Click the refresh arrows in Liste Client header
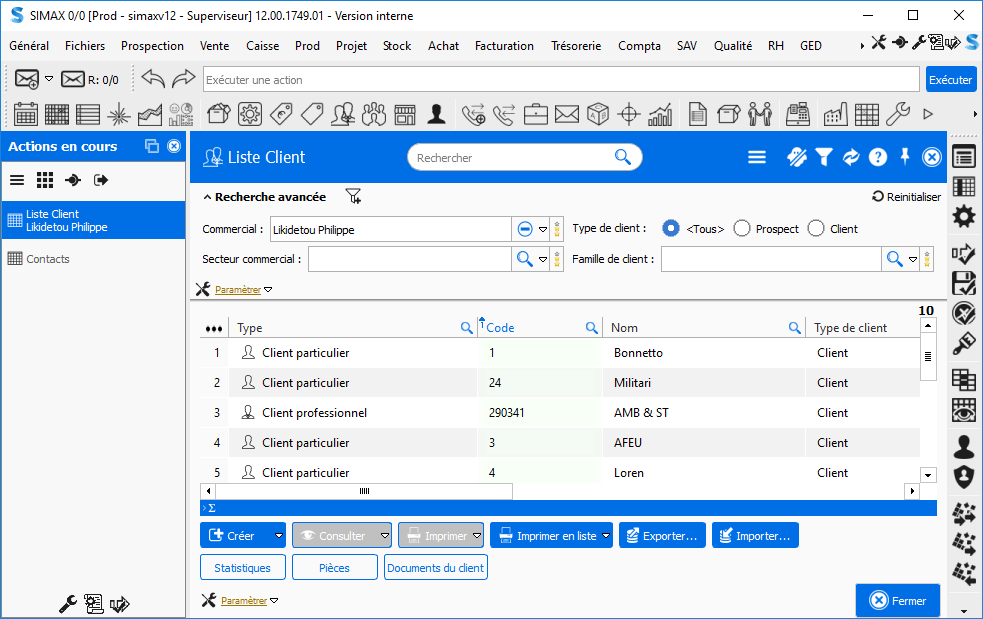The image size is (983, 619). 851,157
